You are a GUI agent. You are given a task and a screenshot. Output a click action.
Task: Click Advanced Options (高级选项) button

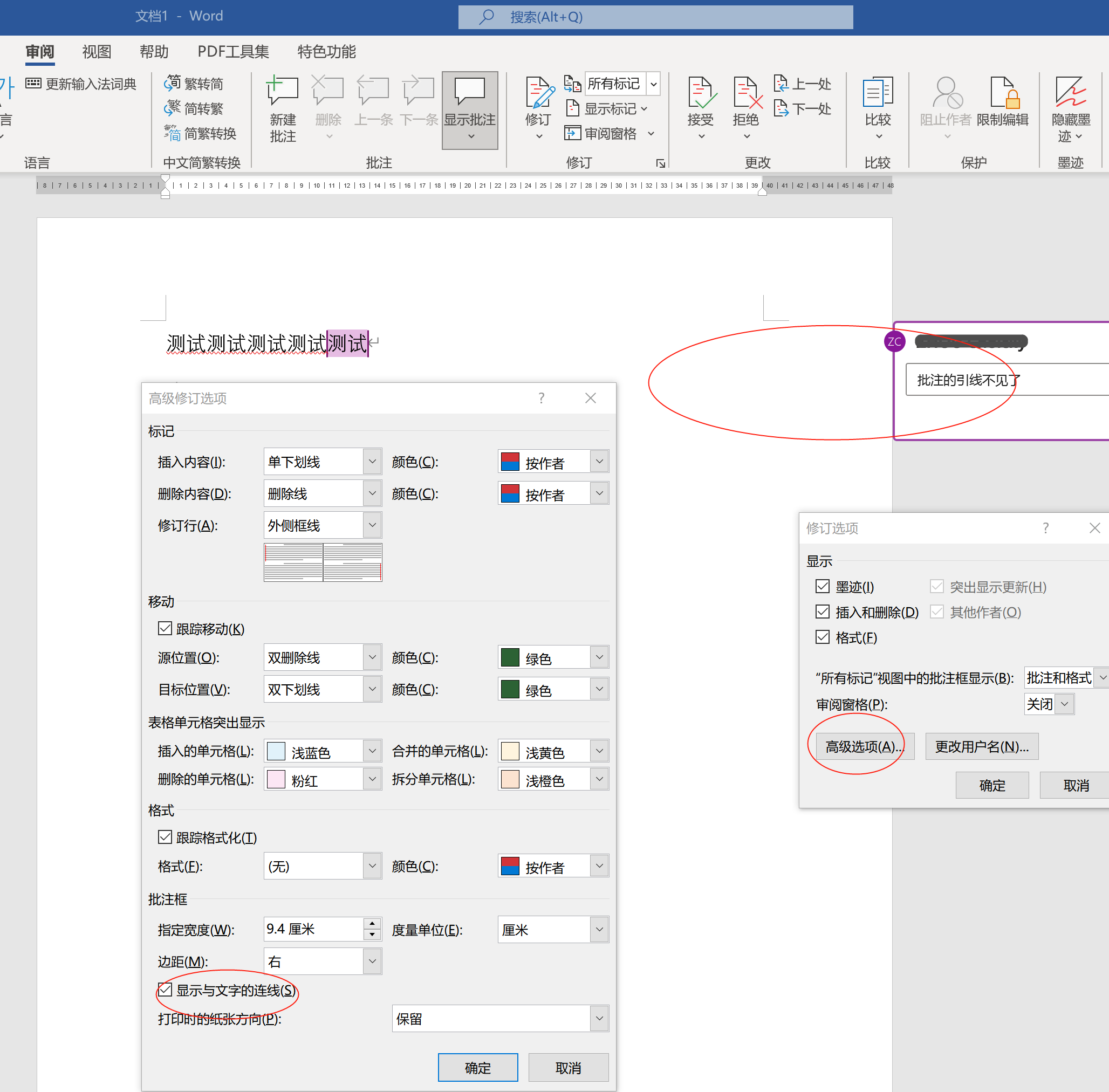coord(865,746)
